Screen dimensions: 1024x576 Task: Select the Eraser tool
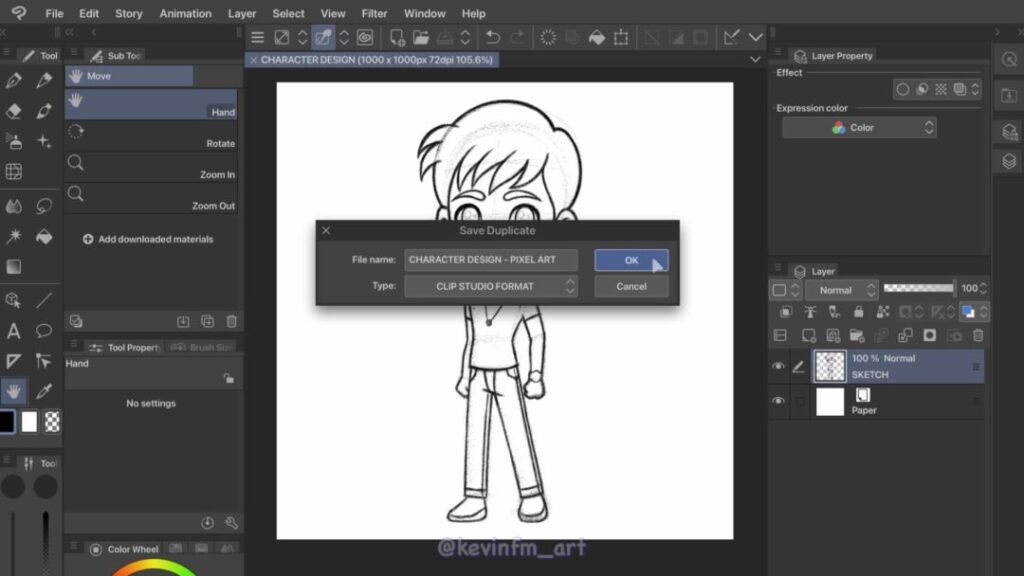[x=14, y=111]
